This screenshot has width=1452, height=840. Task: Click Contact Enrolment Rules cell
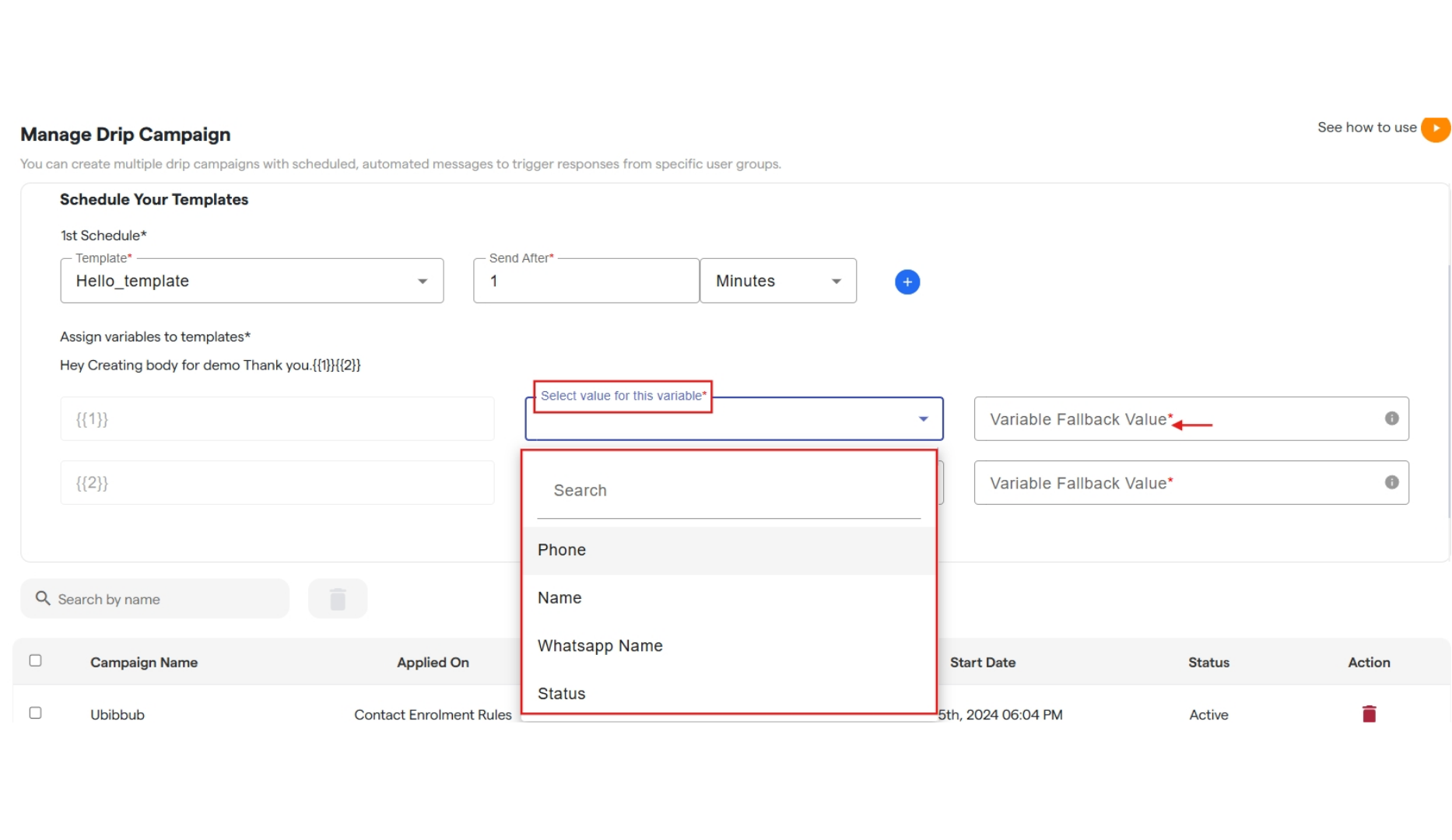[x=433, y=715]
